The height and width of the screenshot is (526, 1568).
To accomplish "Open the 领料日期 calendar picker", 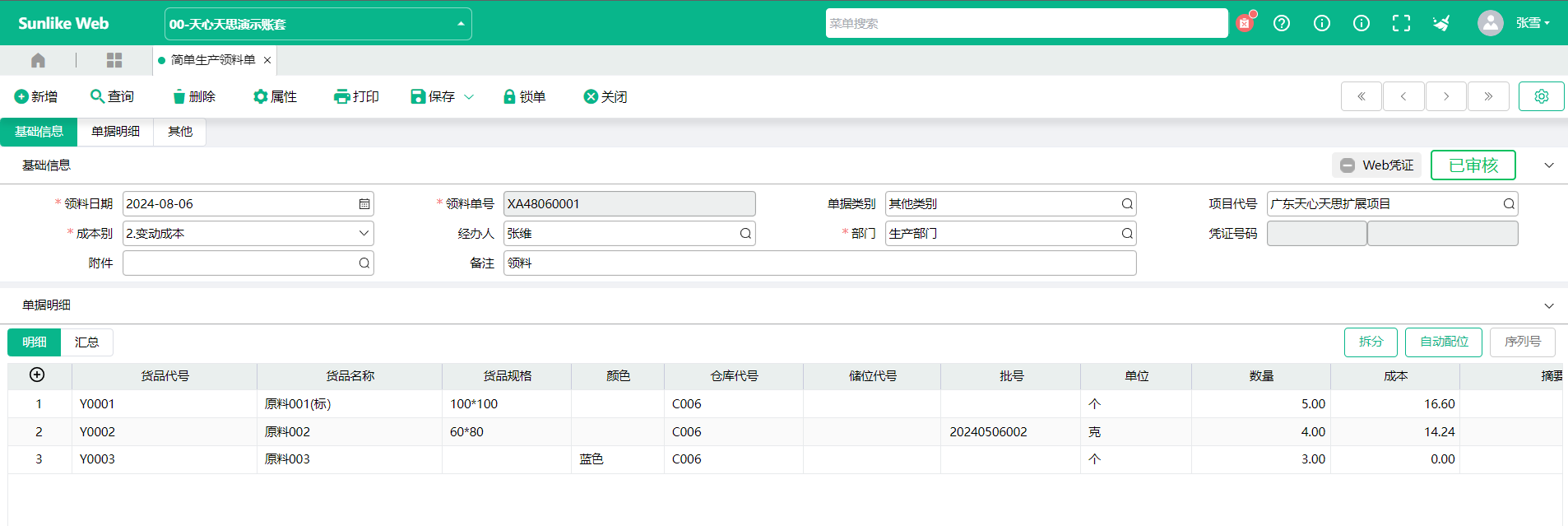I will tap(364, 204).
